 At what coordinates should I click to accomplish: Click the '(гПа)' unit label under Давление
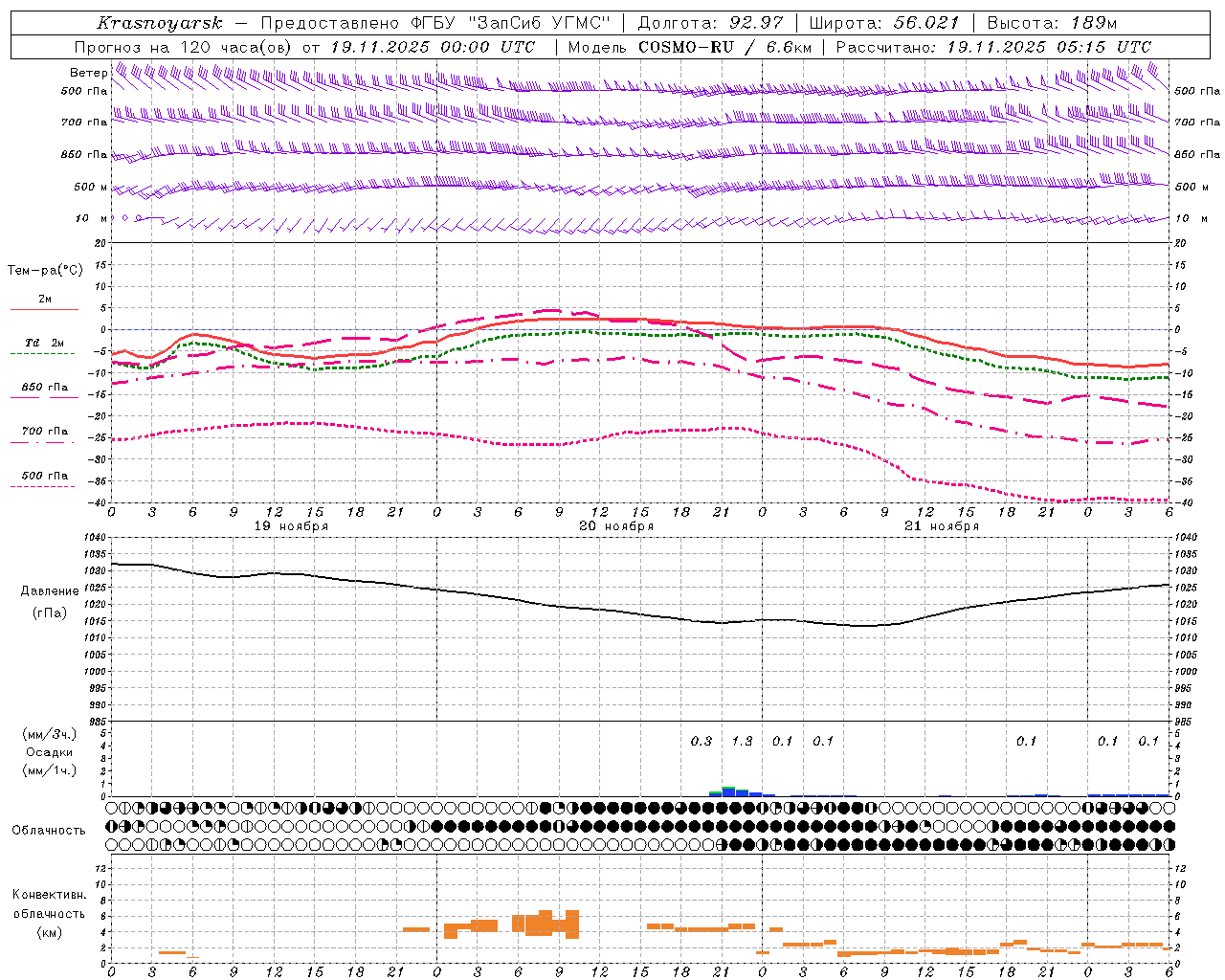(50, 613)
